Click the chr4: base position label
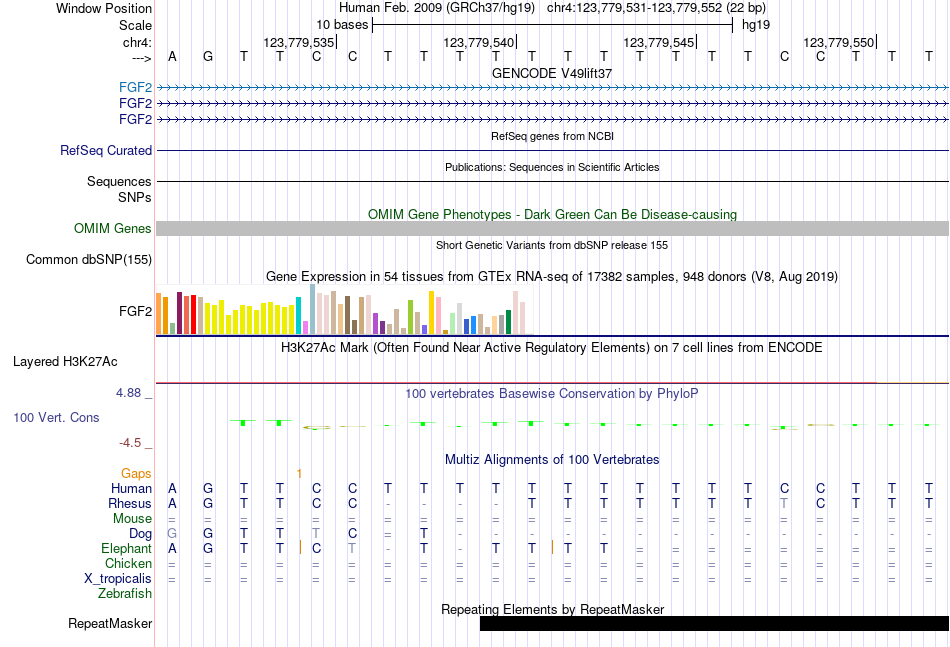 137,42
